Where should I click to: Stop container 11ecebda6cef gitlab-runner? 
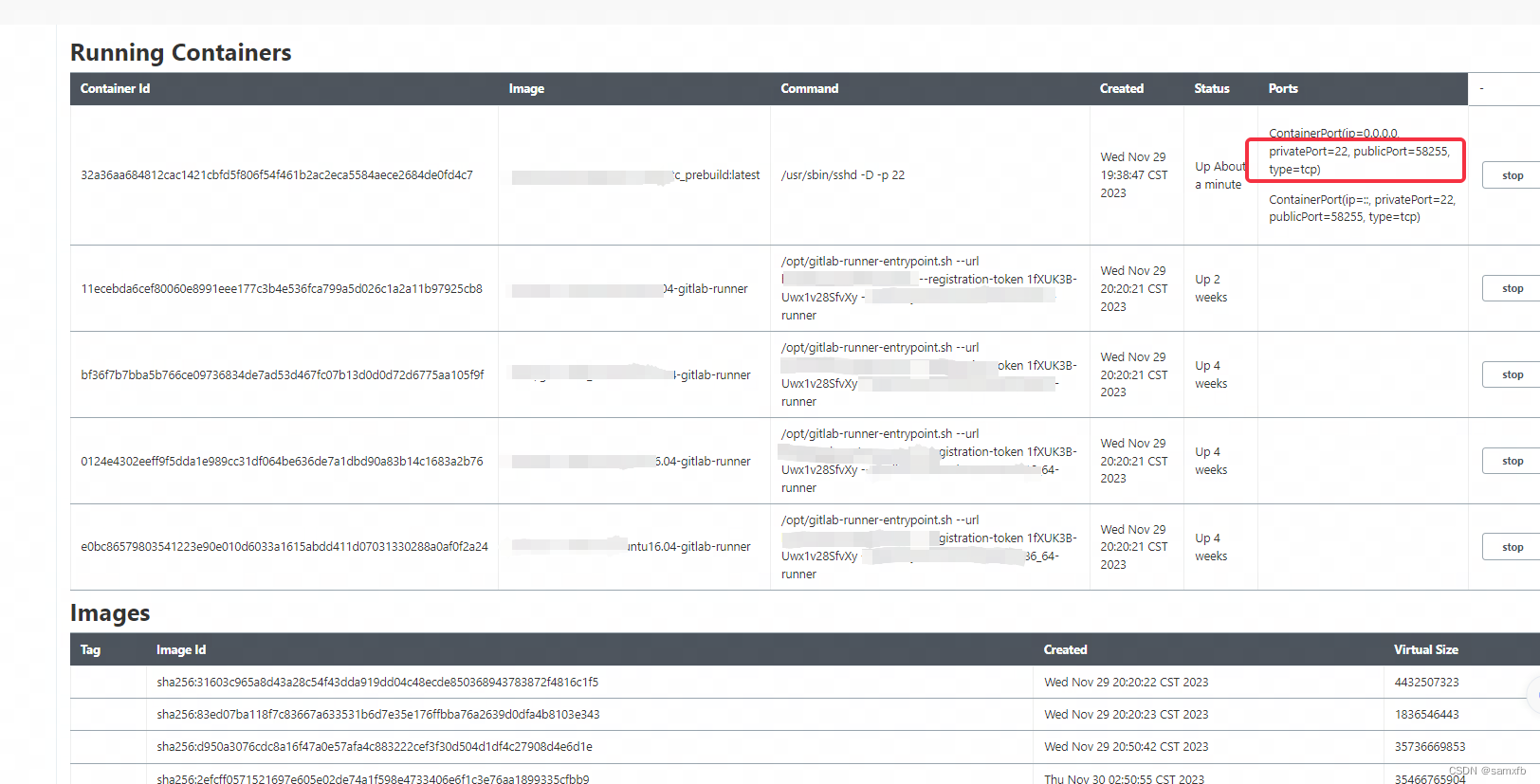click(1512, 288)
